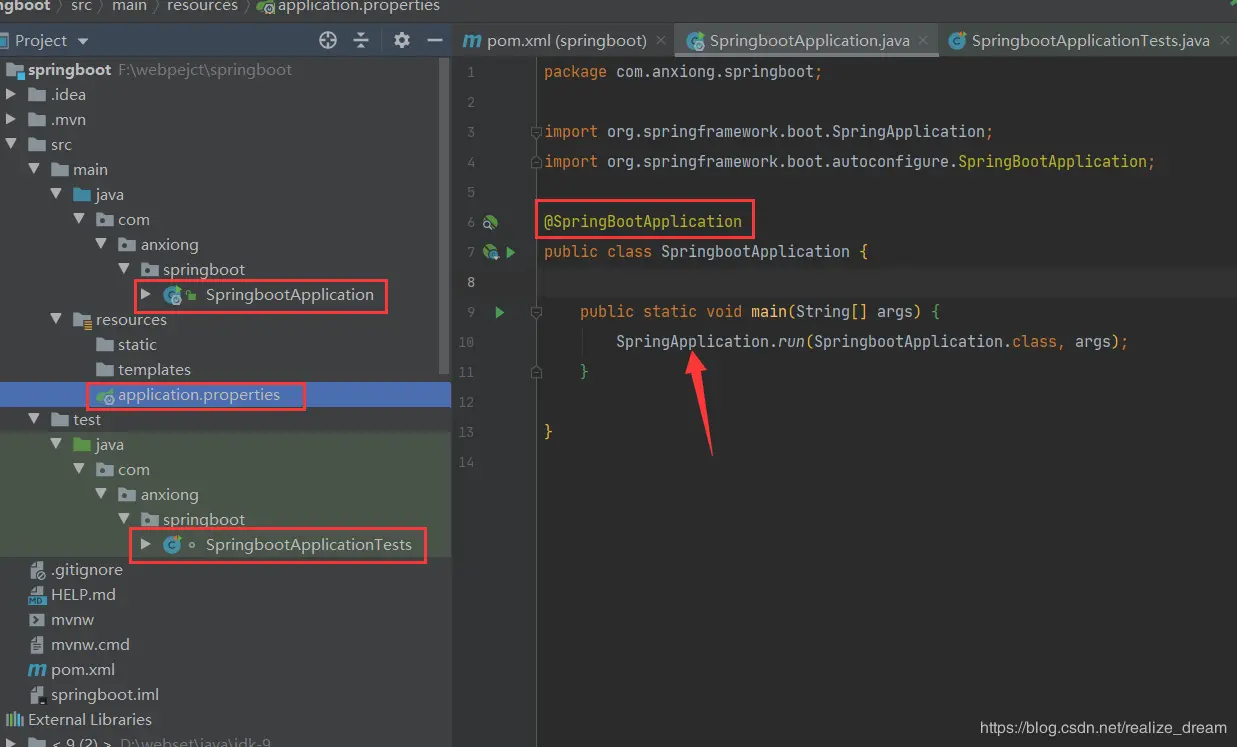Fold the main method at line 9

point(536,312)
